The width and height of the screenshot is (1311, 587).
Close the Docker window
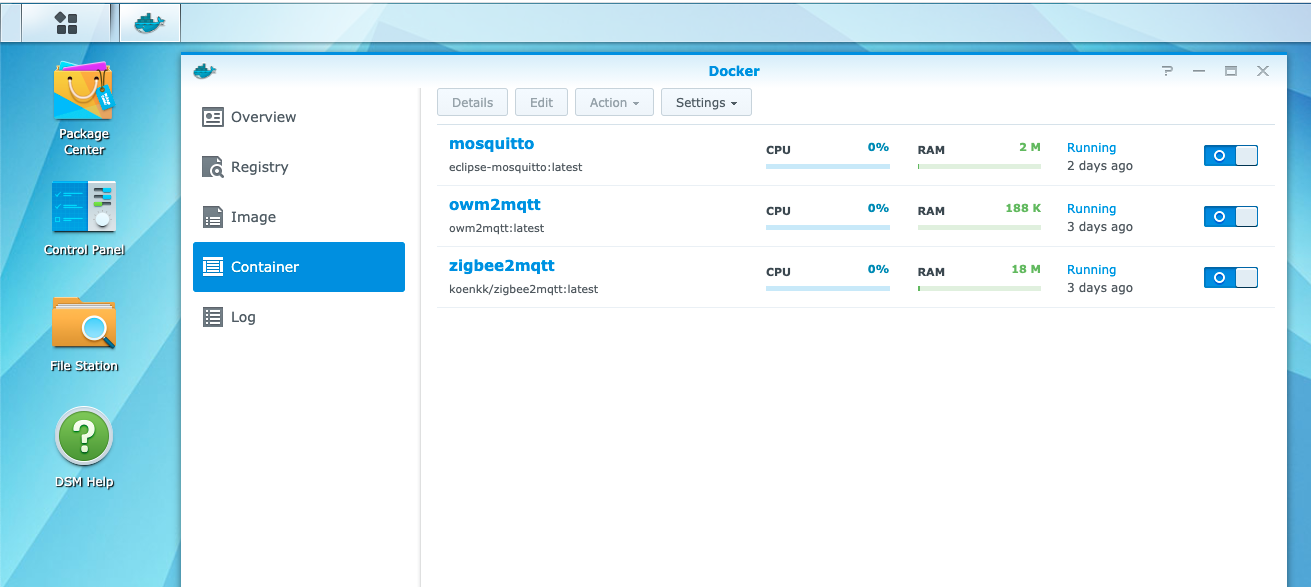pos(1263,71)
